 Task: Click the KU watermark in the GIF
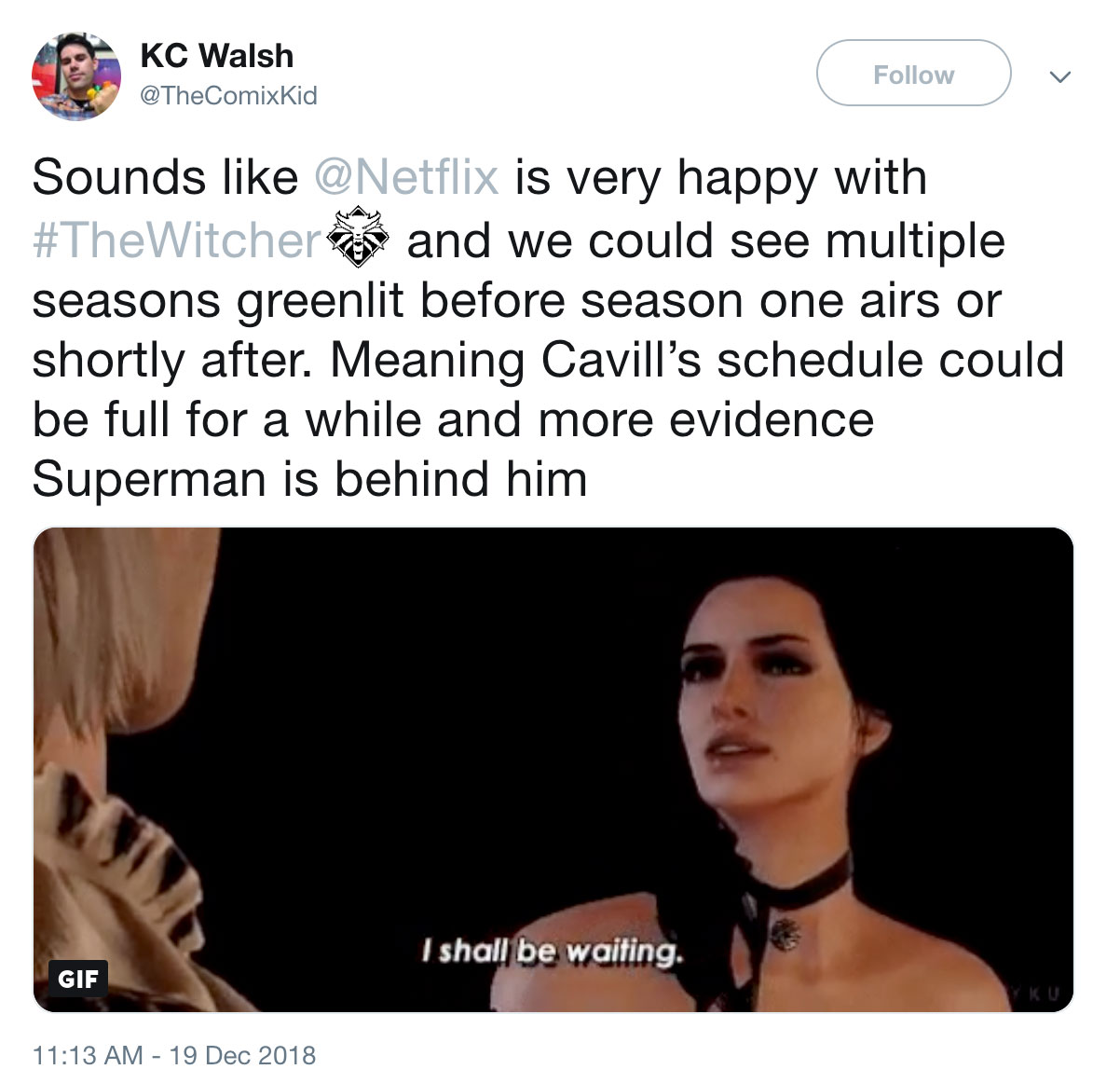point(1036,994)
